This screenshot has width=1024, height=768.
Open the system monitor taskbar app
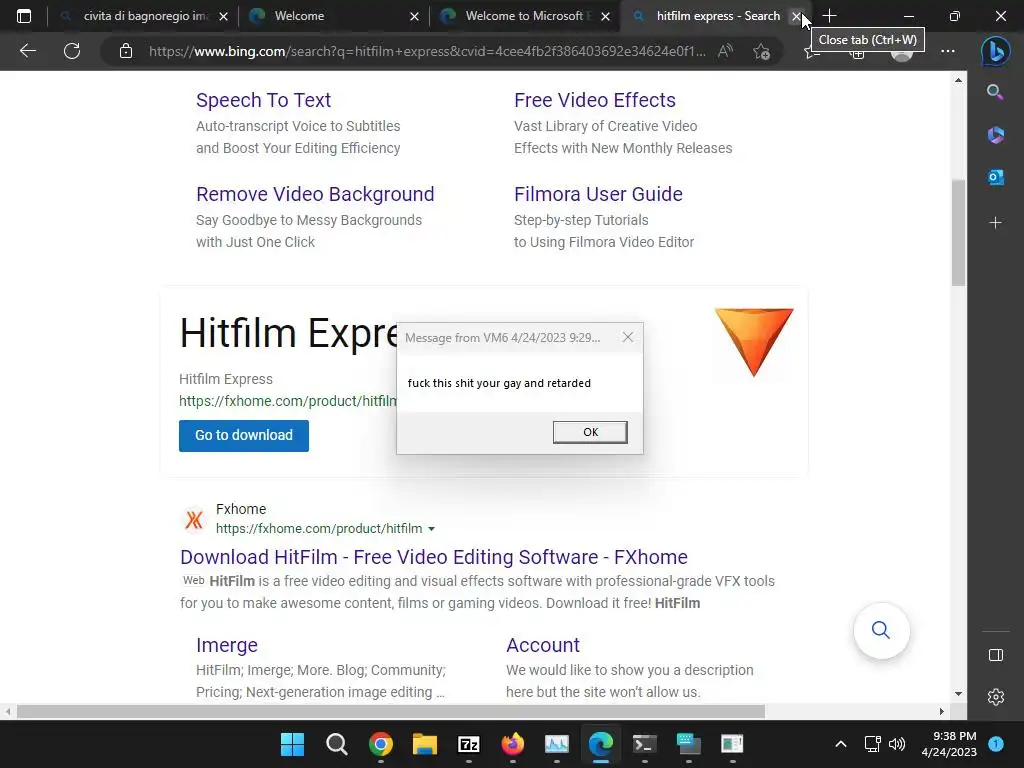556,744
